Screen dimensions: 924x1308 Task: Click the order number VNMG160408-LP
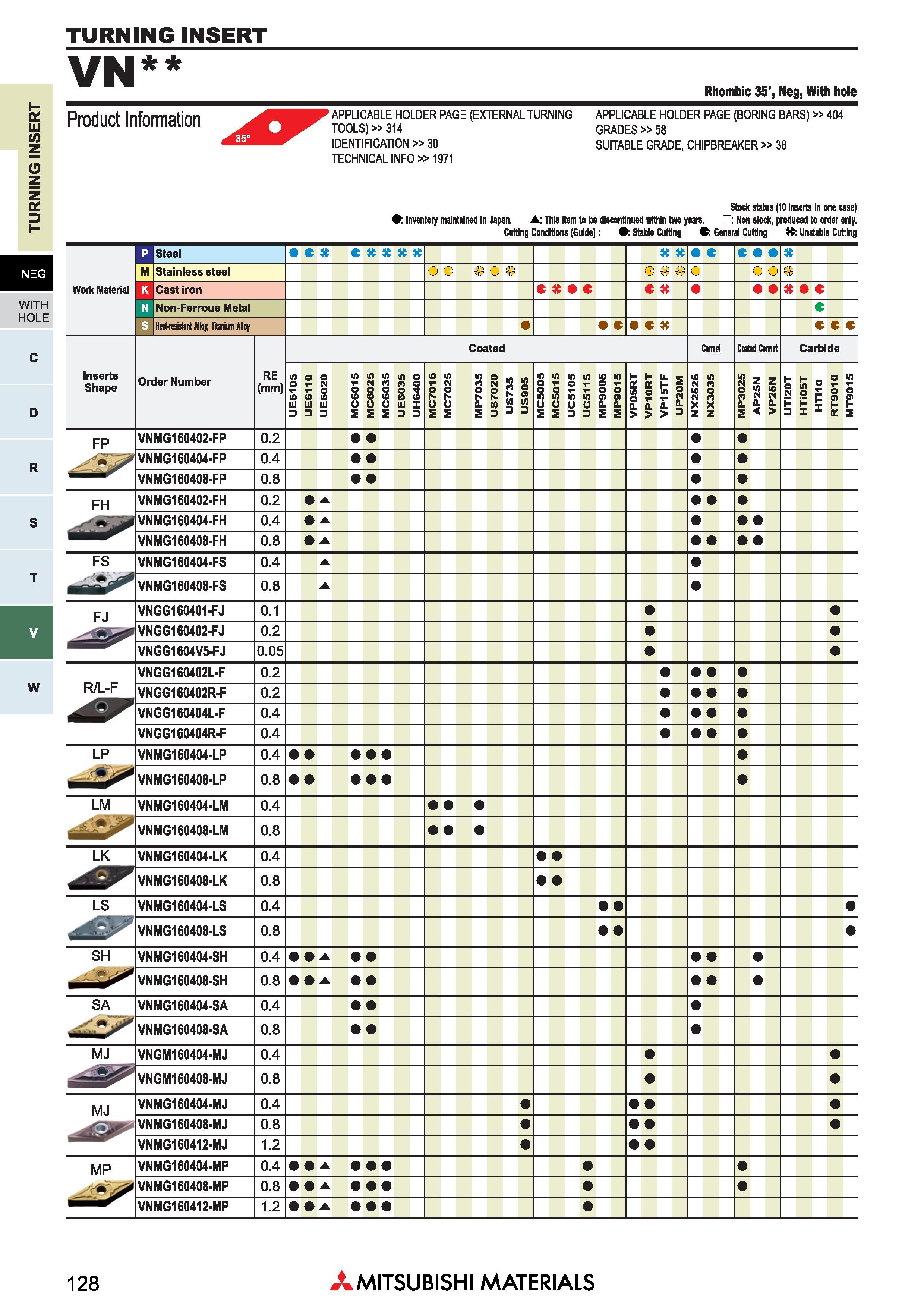[182, 780]
